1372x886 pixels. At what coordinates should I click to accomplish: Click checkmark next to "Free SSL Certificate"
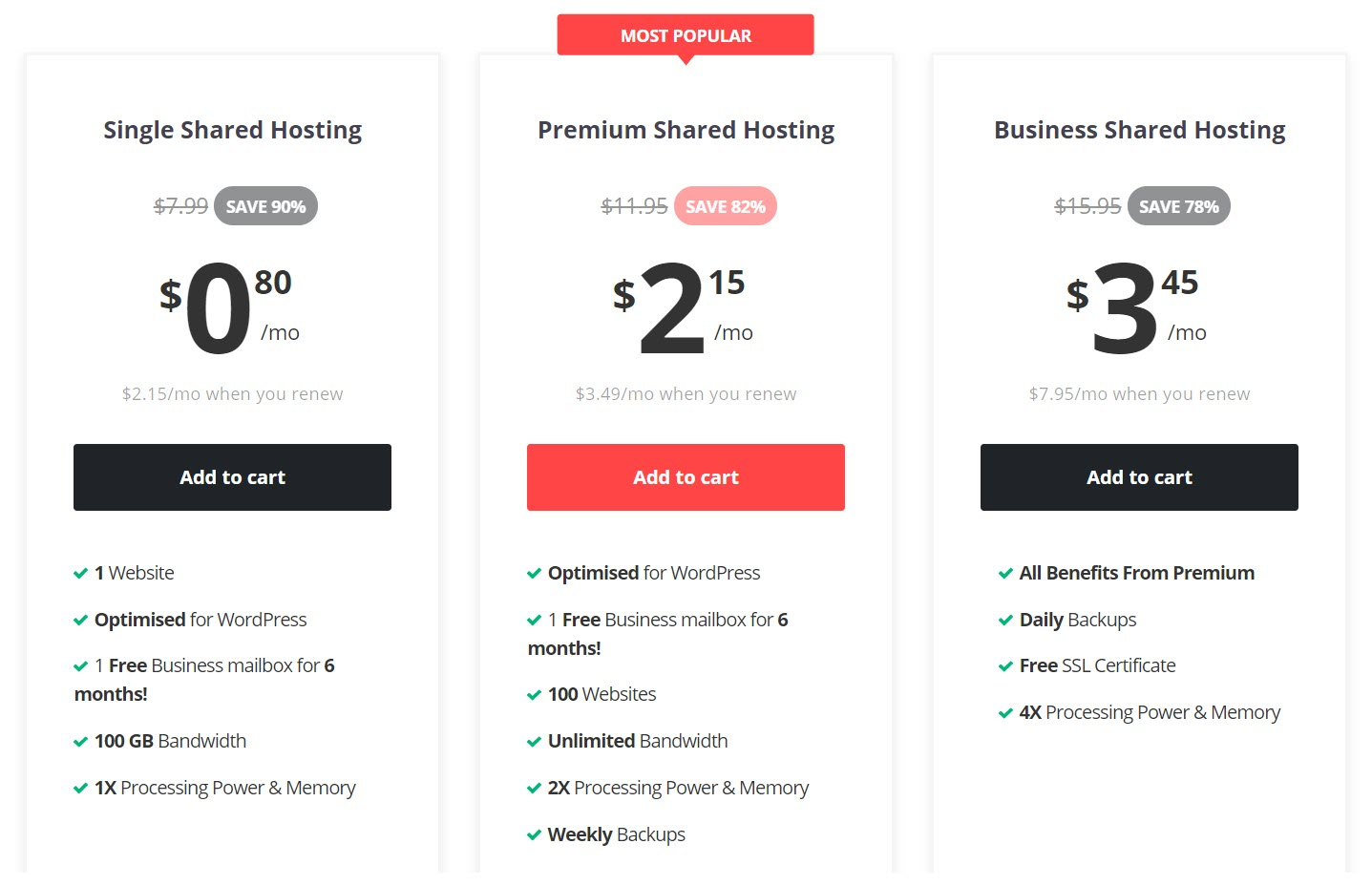(x=1005, y=666)
